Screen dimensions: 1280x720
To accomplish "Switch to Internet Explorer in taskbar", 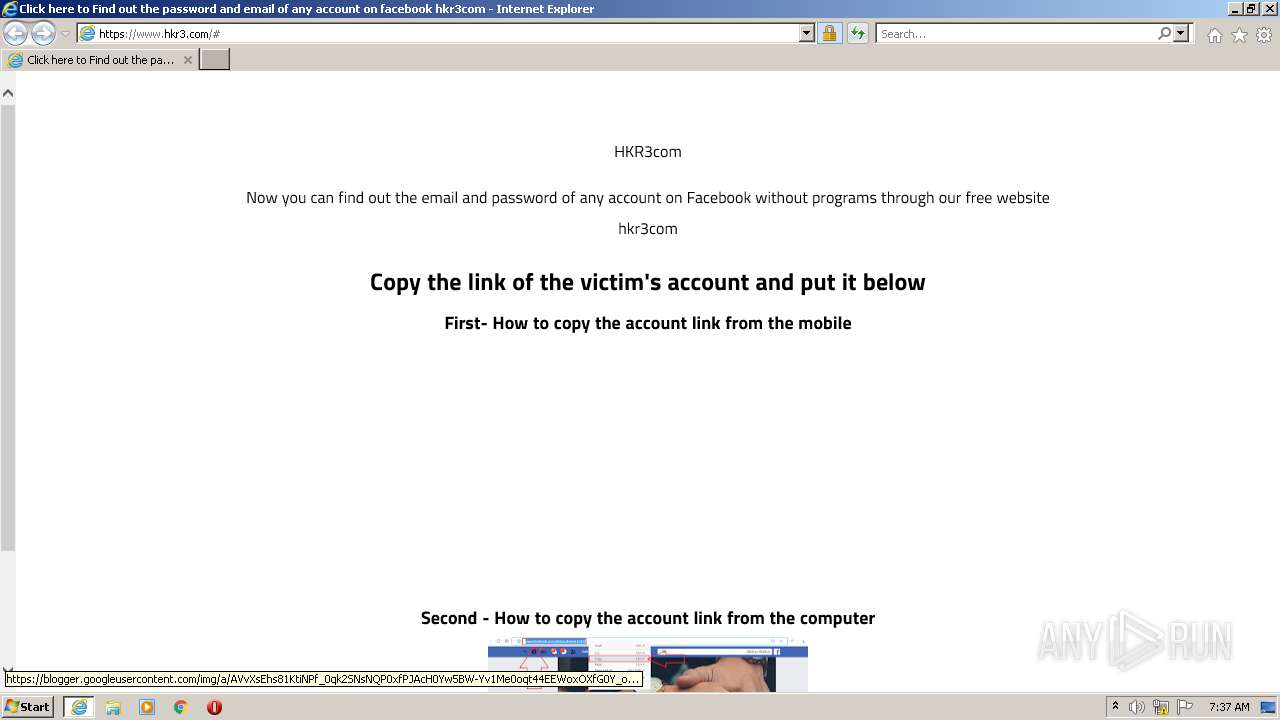I will 79,707.
